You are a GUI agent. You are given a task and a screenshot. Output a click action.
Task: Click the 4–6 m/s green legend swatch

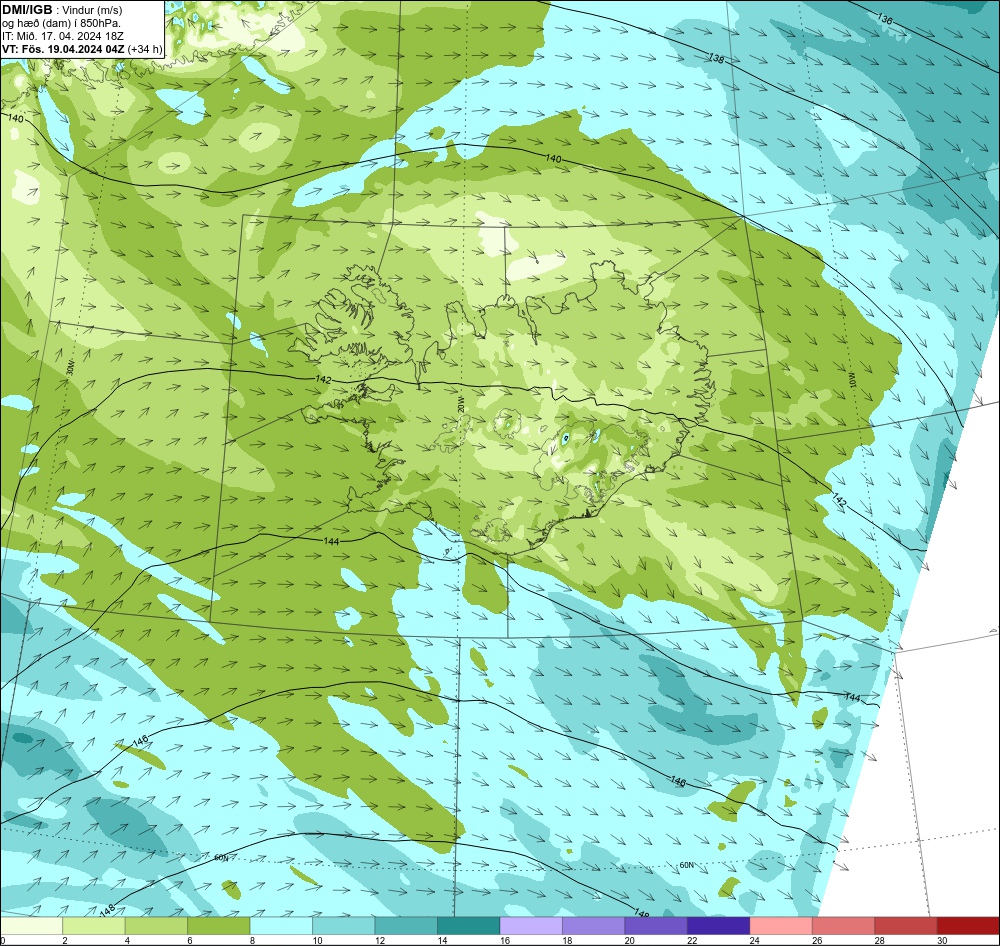(156, 926)
